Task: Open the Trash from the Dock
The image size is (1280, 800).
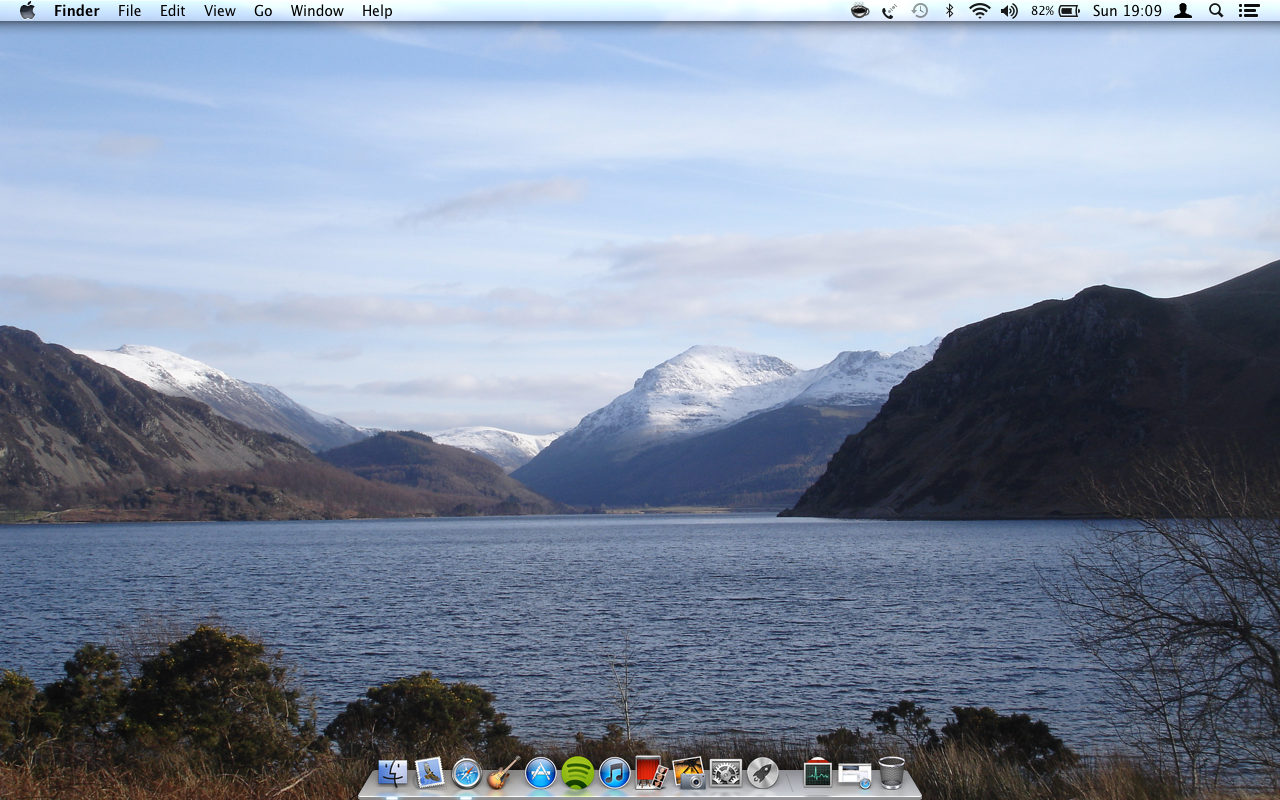Action: coord(891,773)
